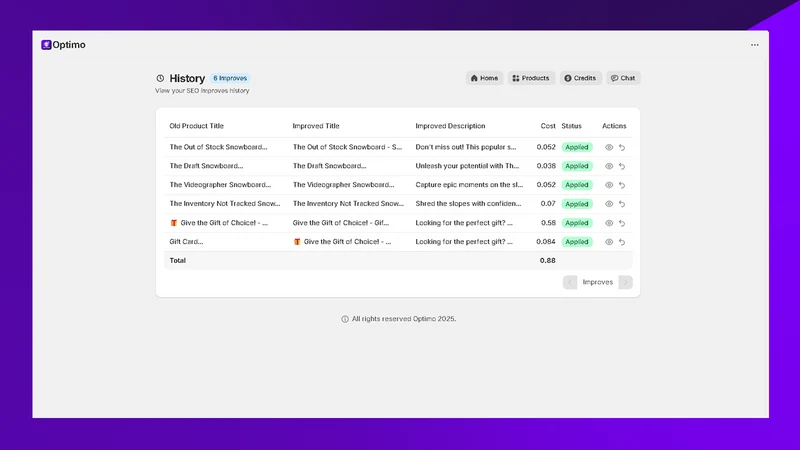
Task: Select old title 'The Draft Snowboard...'
Action: click(x=206, y=166)
